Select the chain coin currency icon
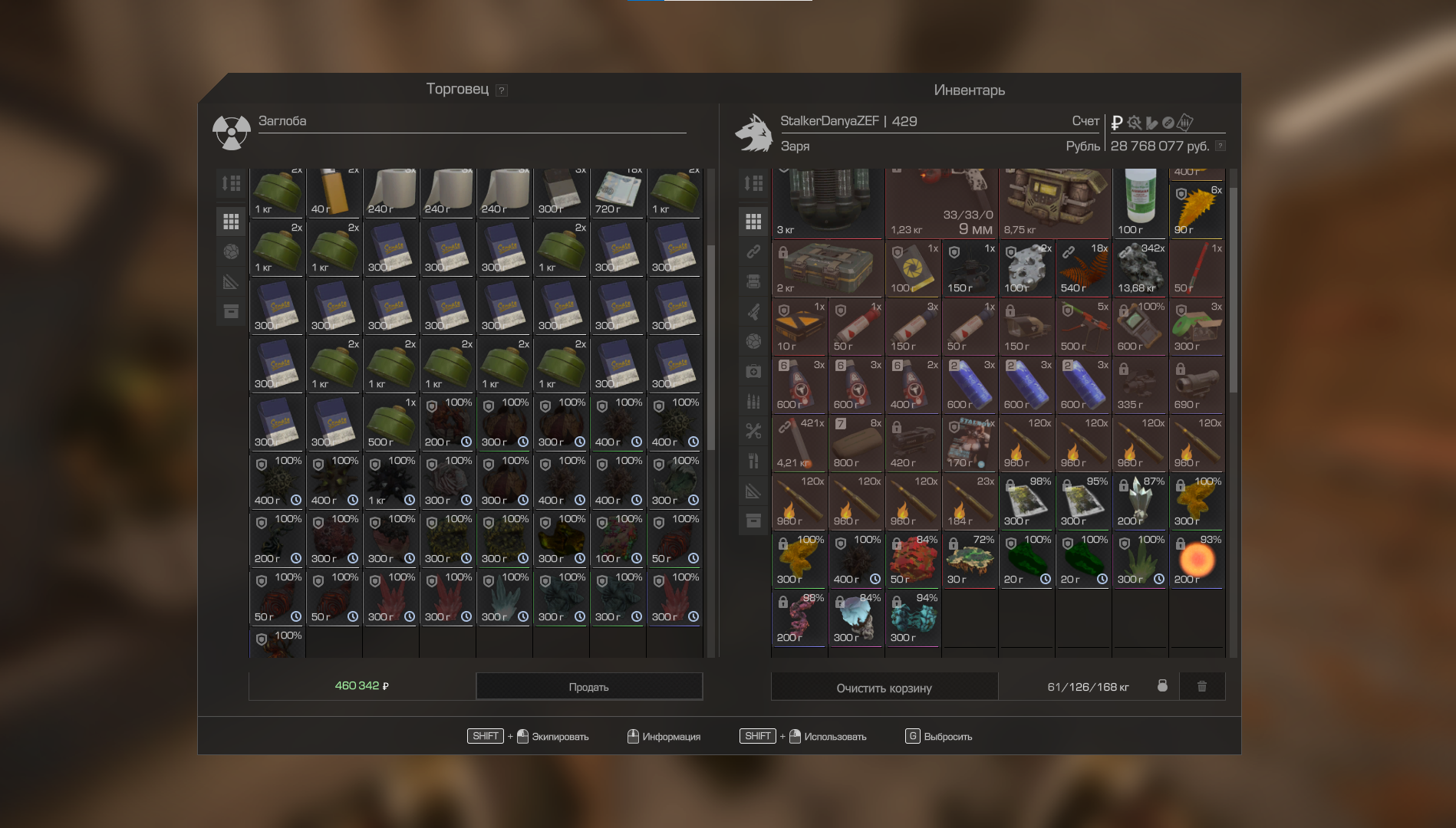 pos(1168,123)
